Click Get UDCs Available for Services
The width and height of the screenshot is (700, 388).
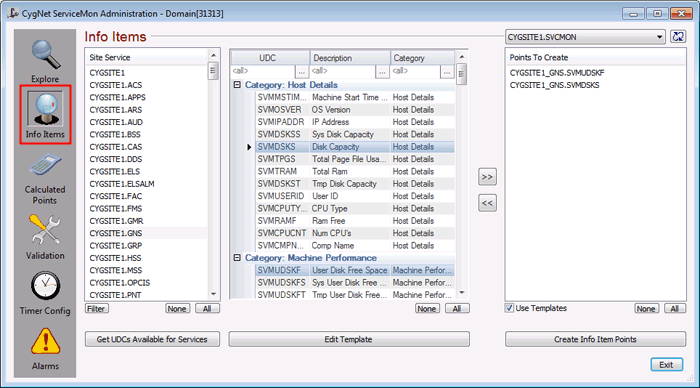pyautogui.click(x=152, y=339)
